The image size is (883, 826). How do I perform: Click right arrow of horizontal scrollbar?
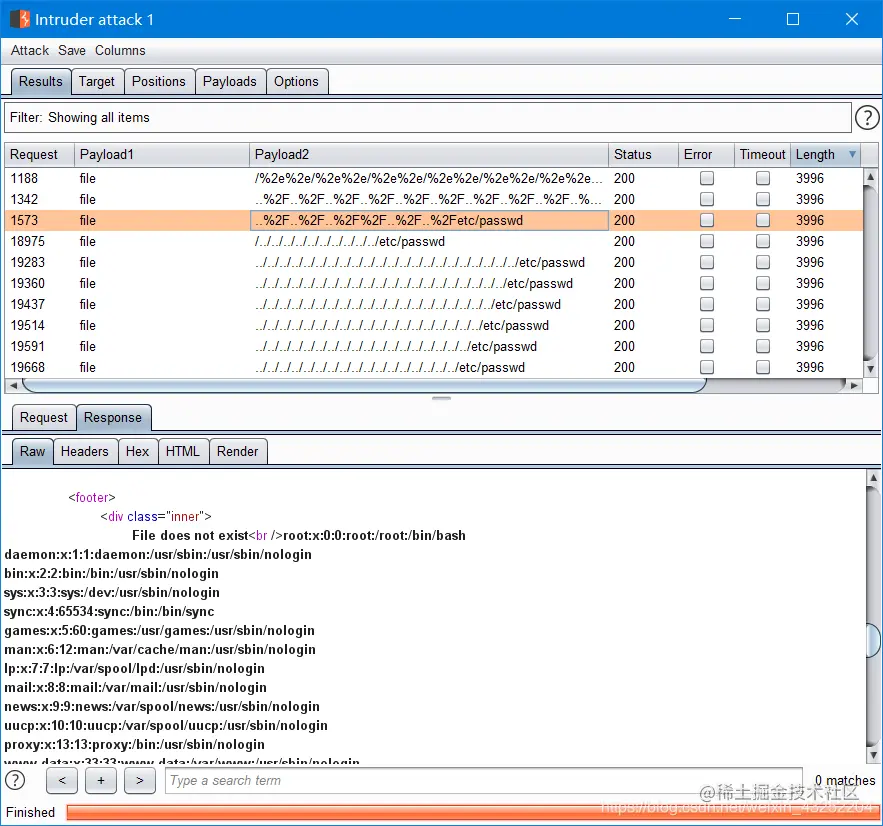point(854,386)
